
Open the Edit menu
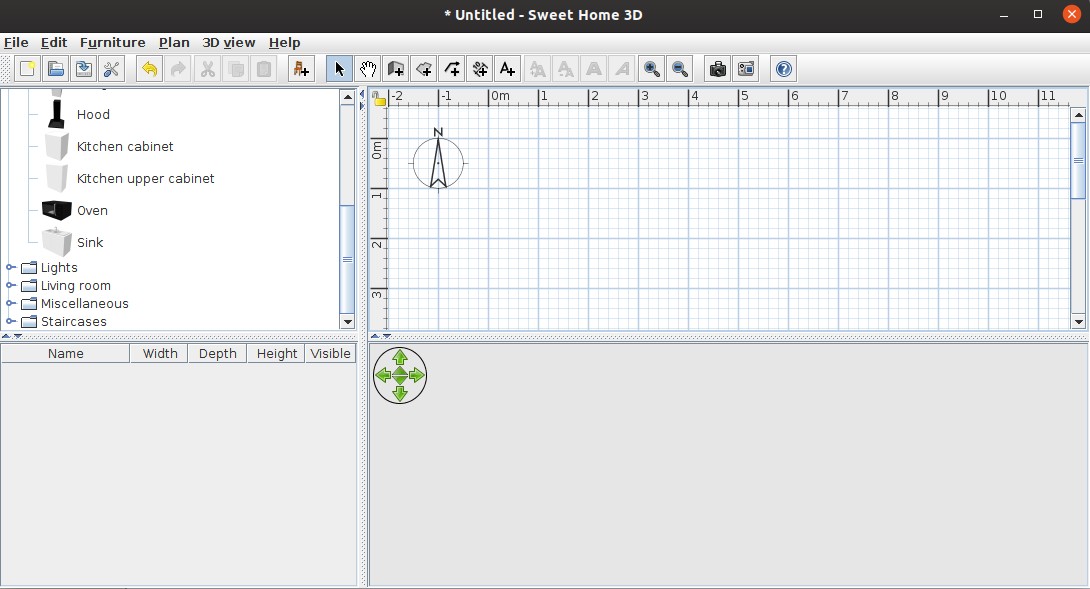(54, 42)
